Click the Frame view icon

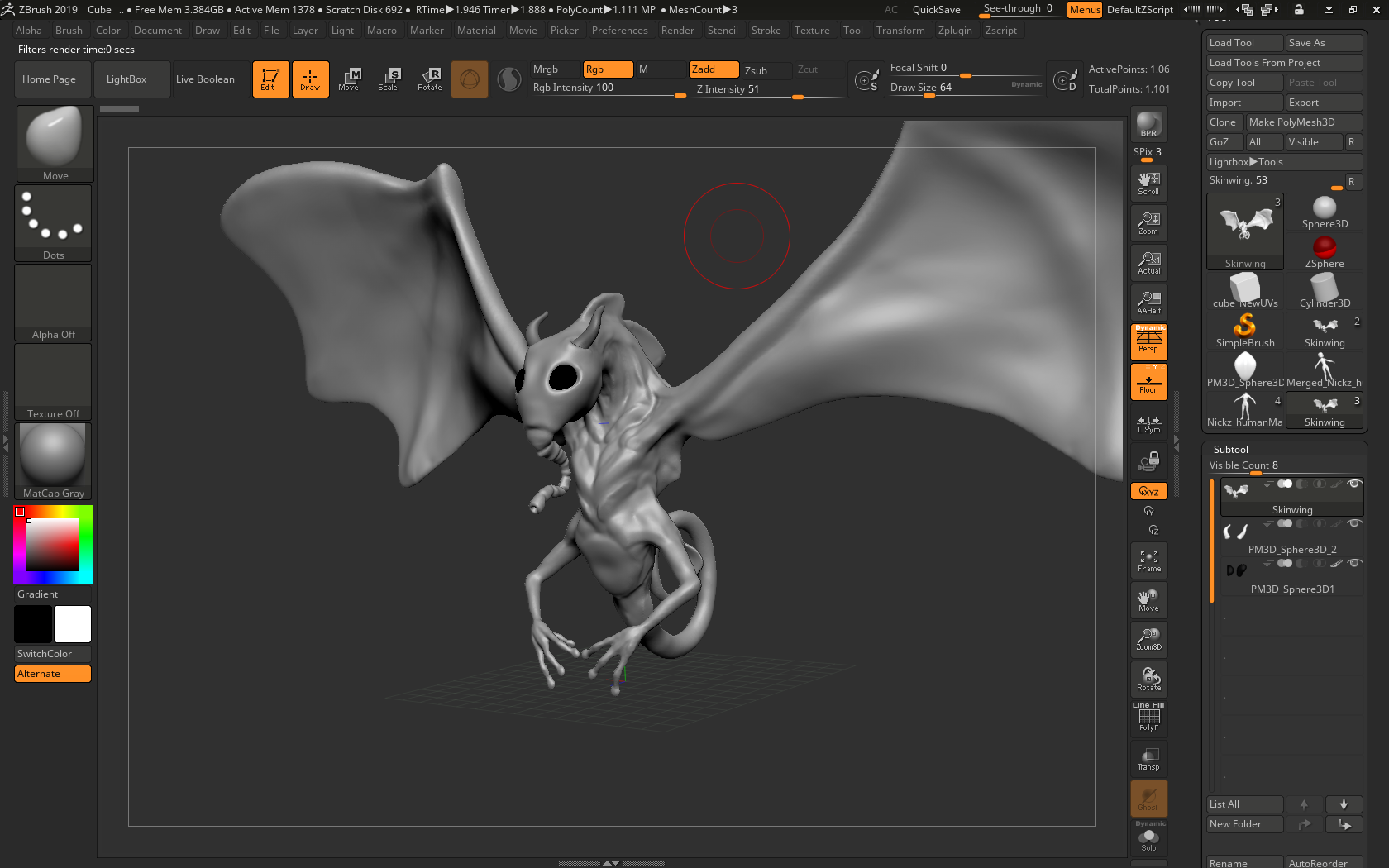coord(1148,560)
